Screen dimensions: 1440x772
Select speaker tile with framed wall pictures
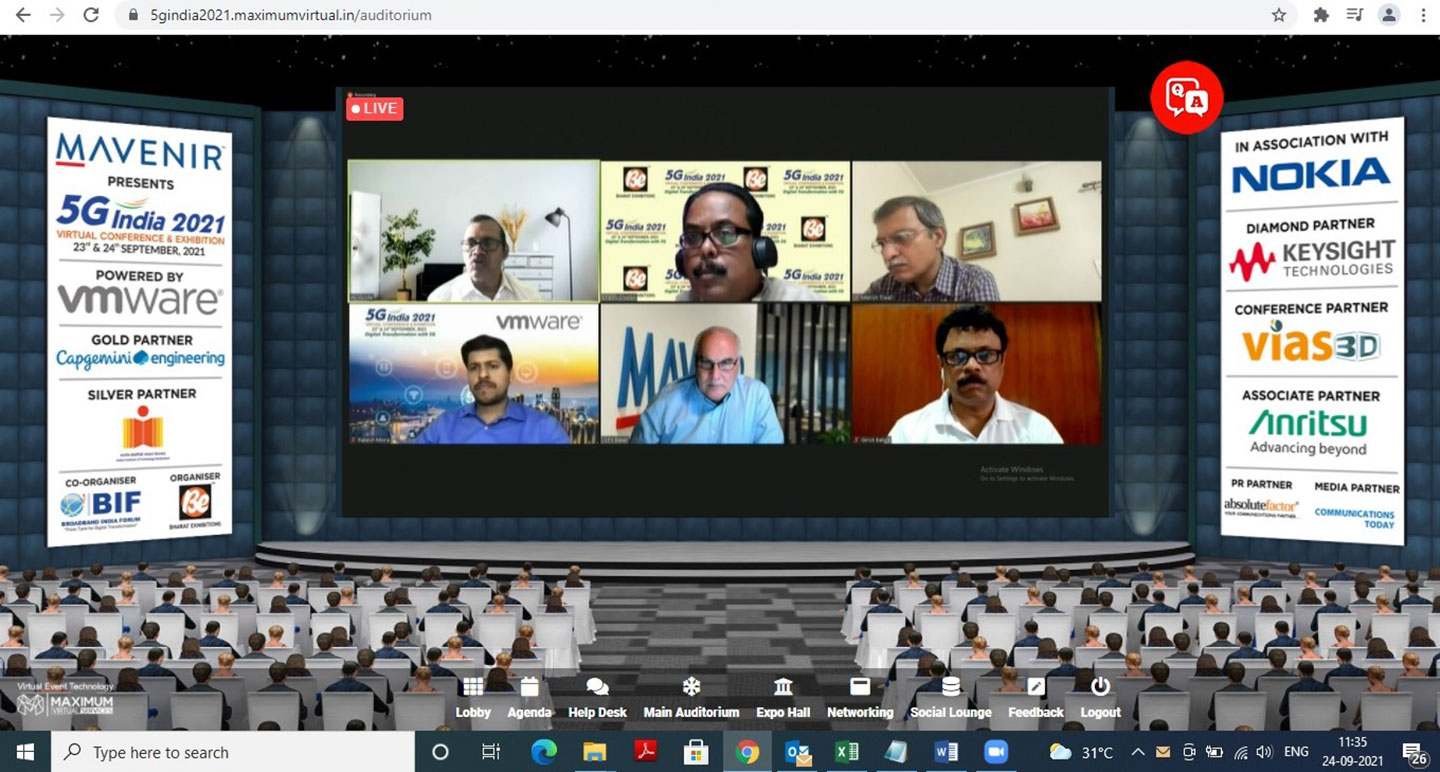(976, 231)
